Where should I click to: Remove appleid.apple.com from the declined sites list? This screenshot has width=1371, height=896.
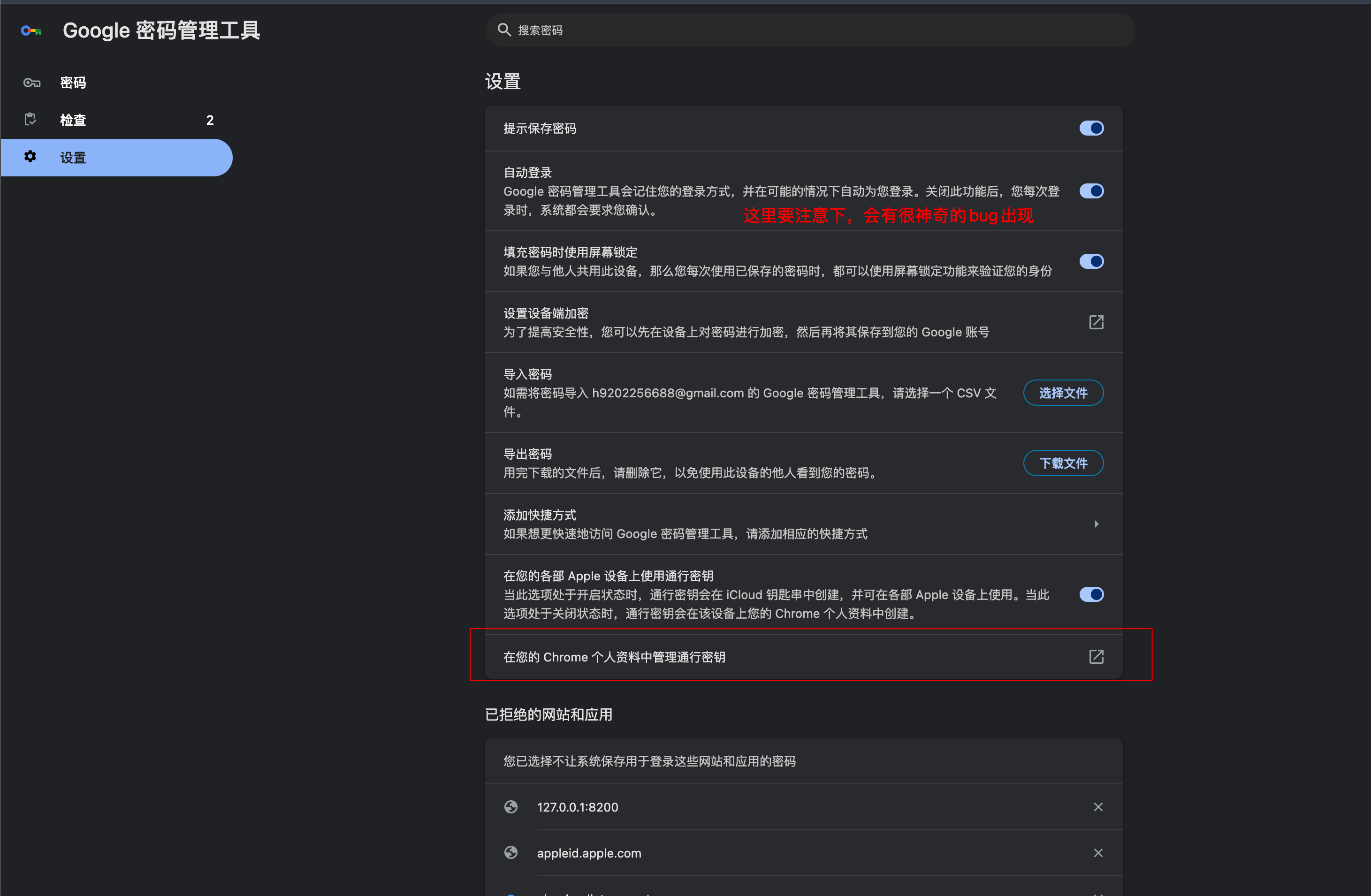click(1098, 853)
